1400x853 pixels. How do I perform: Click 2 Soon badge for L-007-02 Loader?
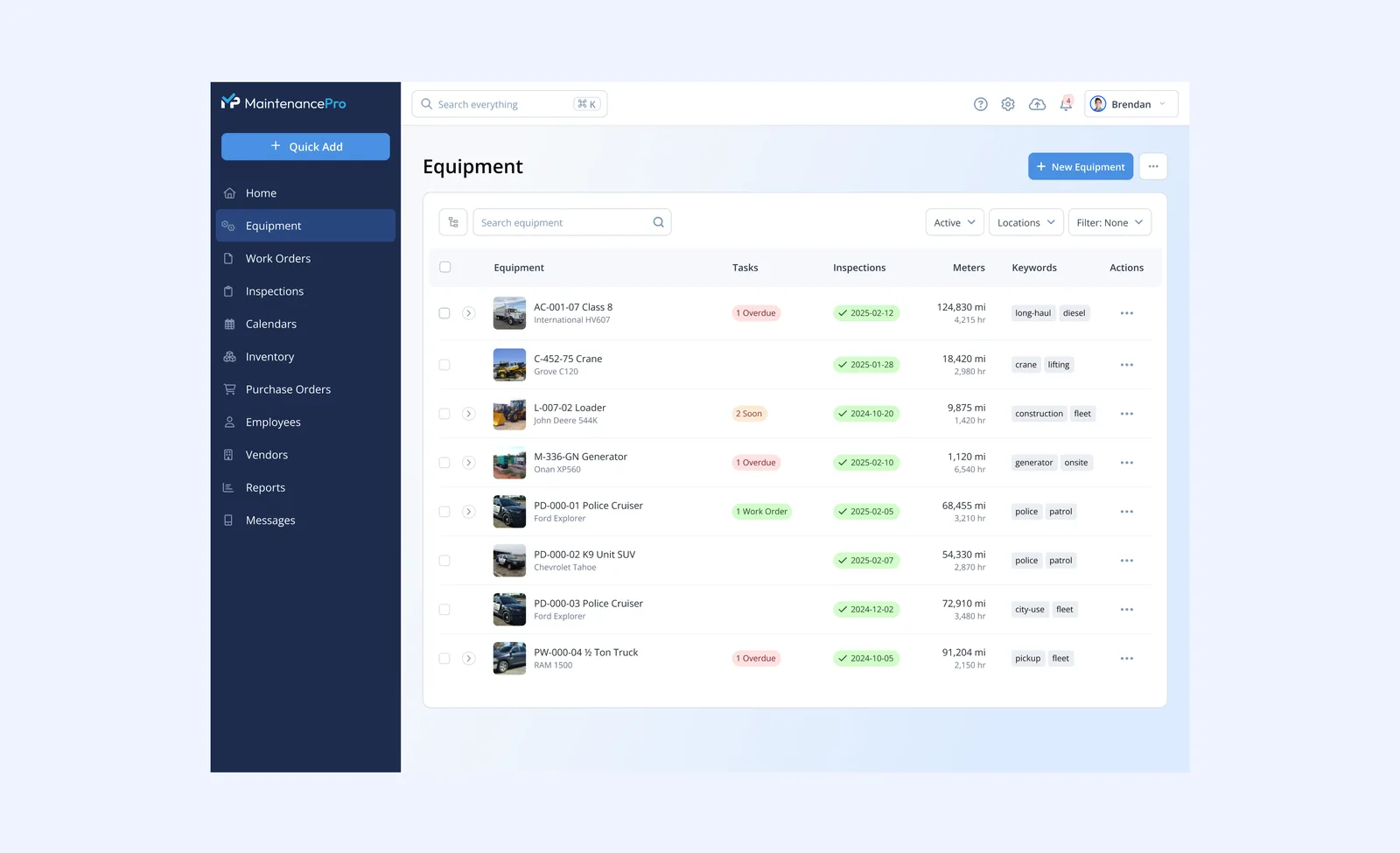point(749,414)
